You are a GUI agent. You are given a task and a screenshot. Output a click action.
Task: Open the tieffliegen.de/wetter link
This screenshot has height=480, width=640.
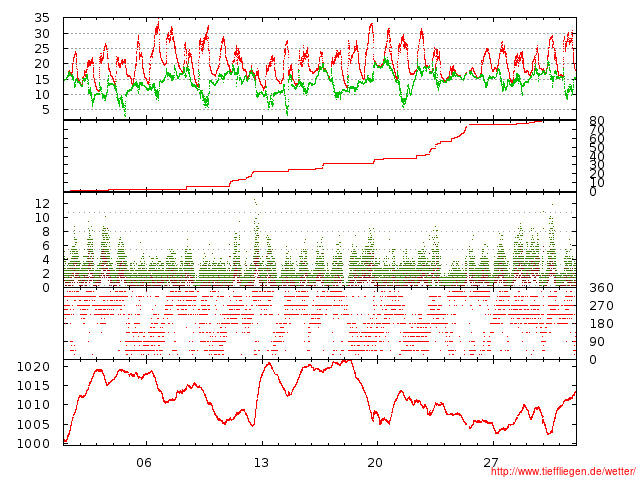563,471
